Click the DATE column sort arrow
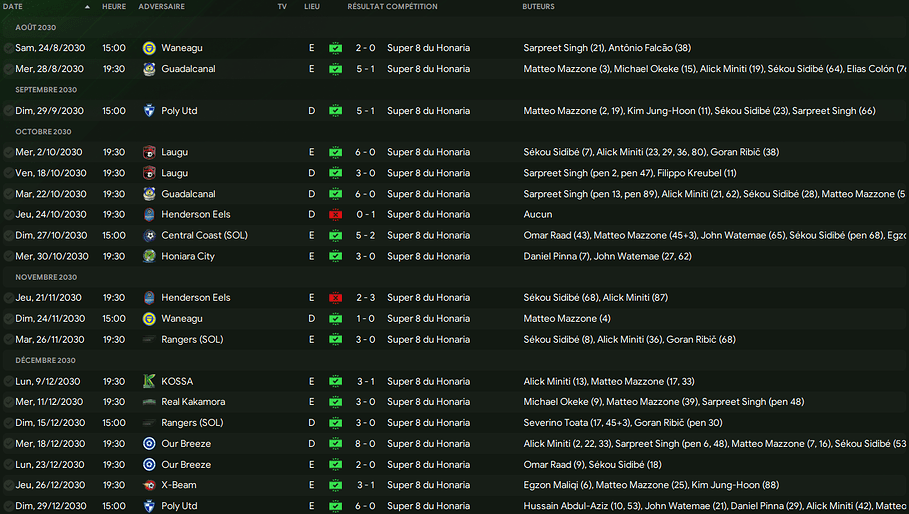909x514 pixels. [87, 7]
